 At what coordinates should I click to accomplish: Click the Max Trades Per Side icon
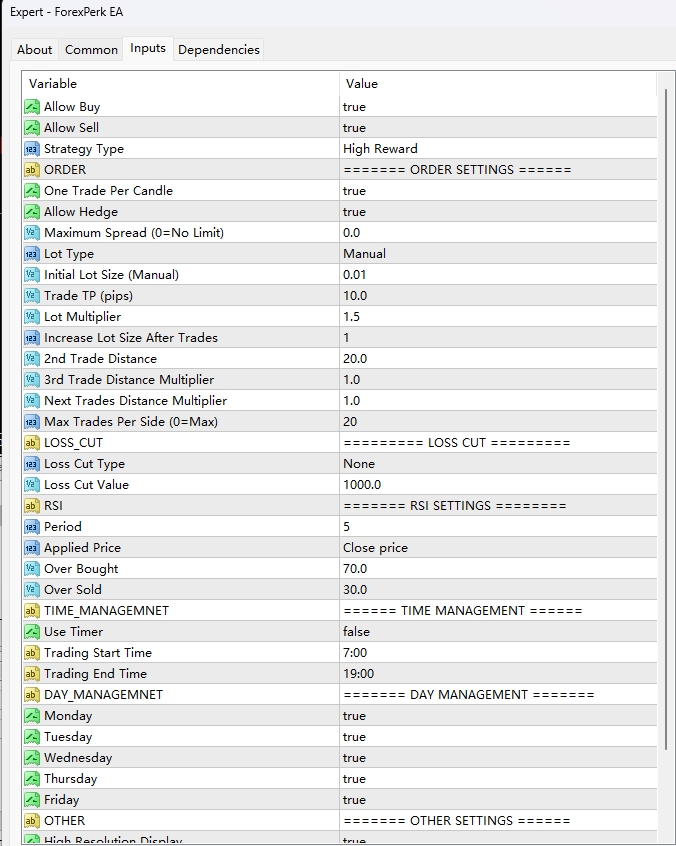[x=32, y=422]
